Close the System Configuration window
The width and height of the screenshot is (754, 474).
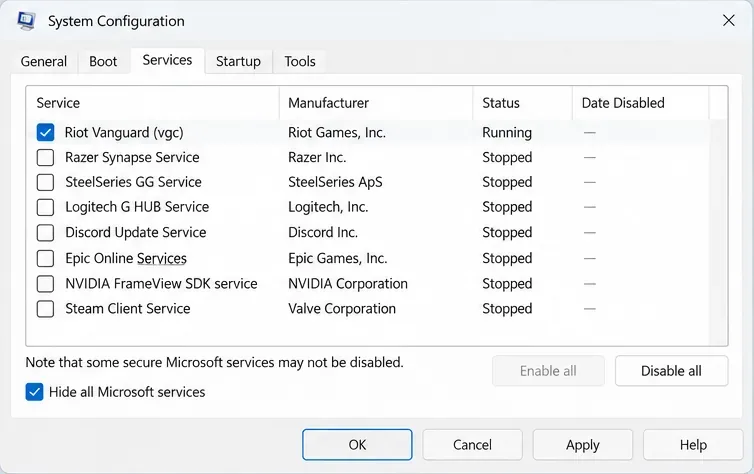(x=729, y=20)
